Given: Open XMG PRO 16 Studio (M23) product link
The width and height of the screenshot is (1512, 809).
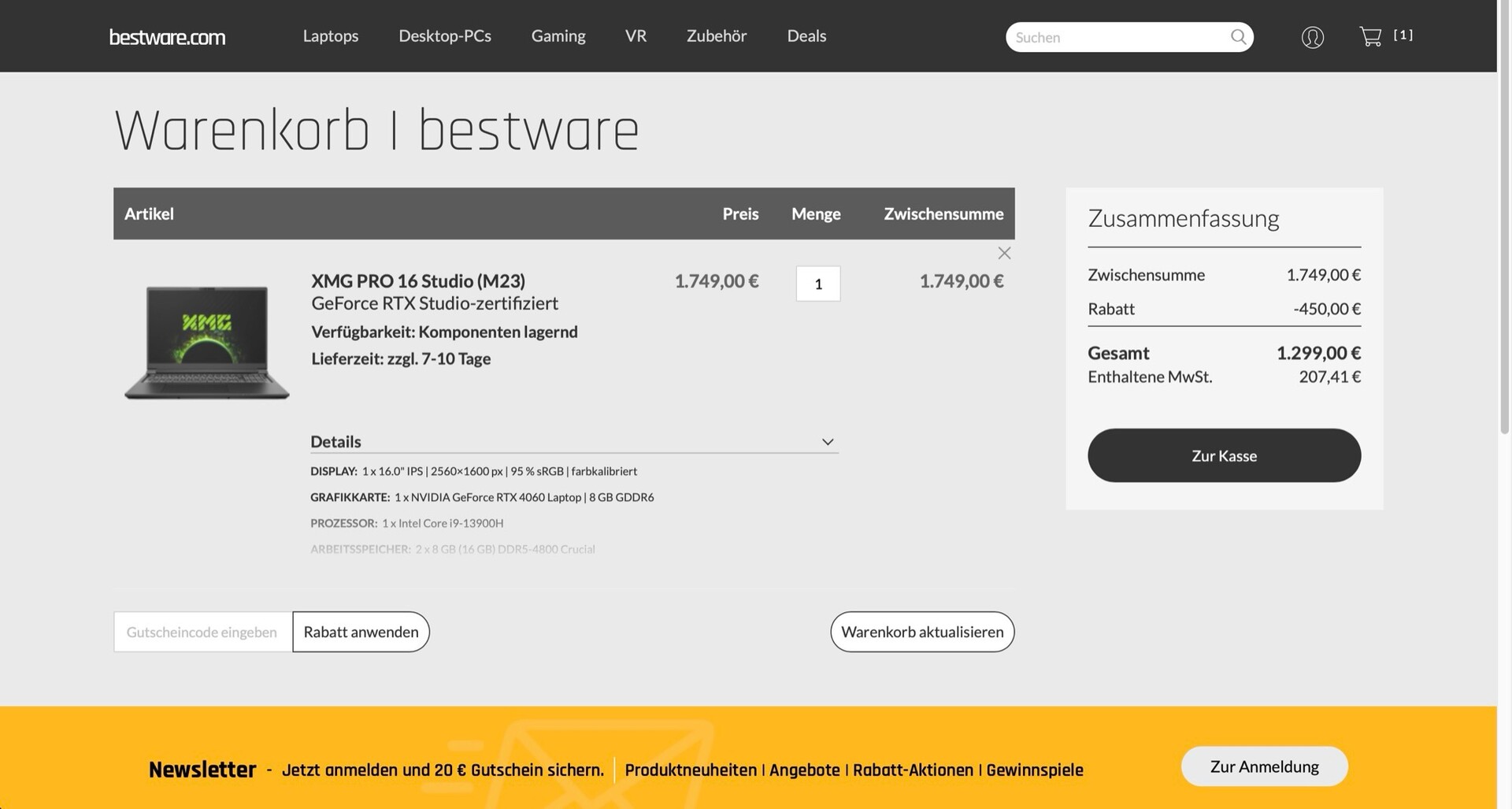Looking at the screenshot, I should pyautogui.click(x=418, y=280).
